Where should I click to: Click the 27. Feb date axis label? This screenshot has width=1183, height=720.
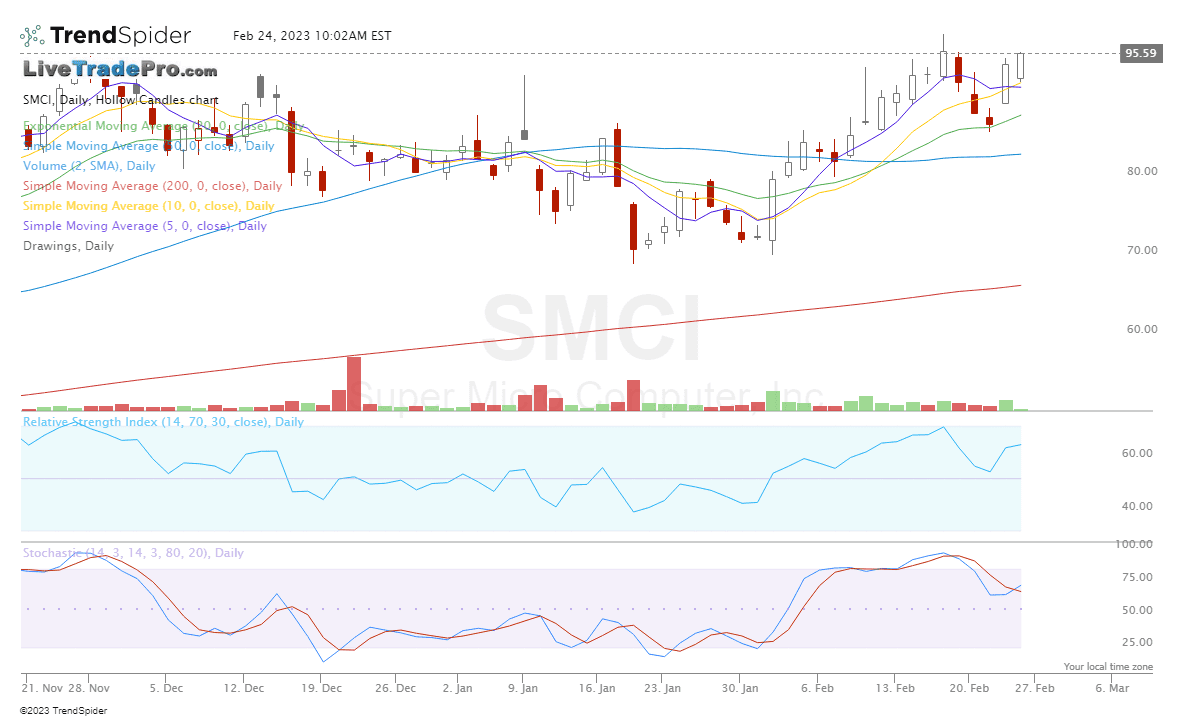1037,688
